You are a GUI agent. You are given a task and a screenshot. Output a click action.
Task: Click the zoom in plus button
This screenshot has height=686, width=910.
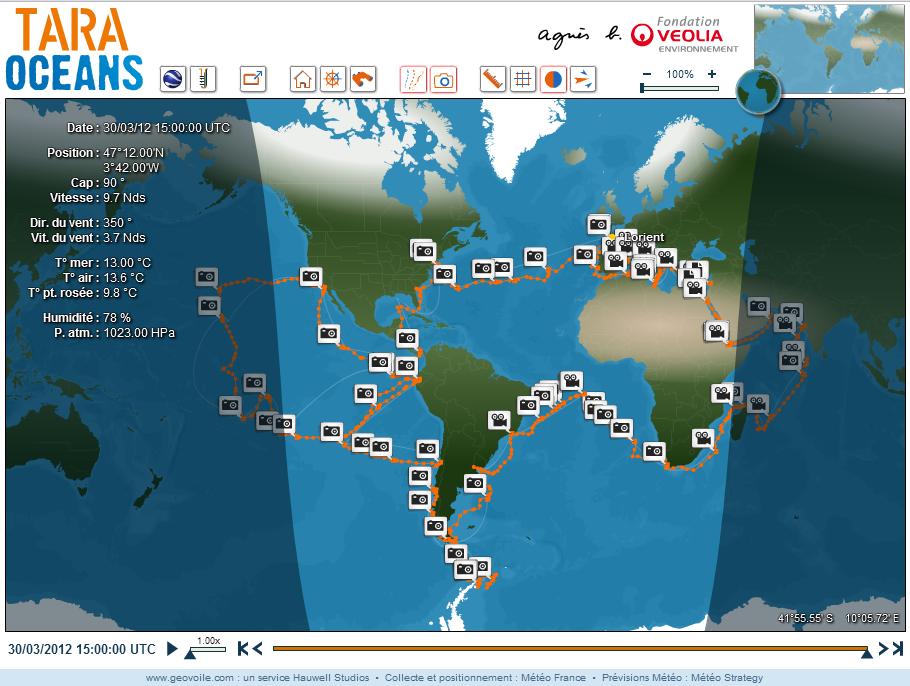712,74
